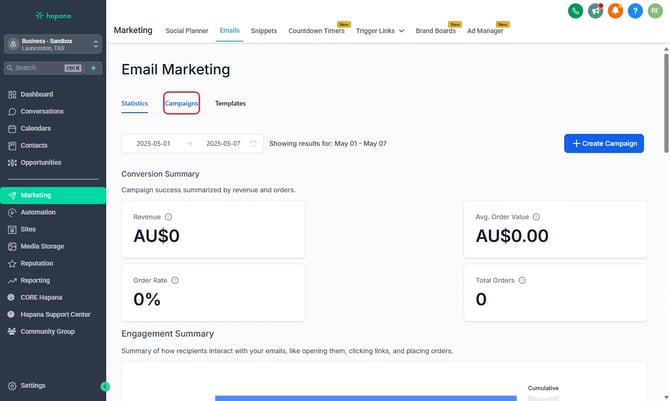
Task: Open the megaphone announcements icon
Action: click(x=596, y=11)
